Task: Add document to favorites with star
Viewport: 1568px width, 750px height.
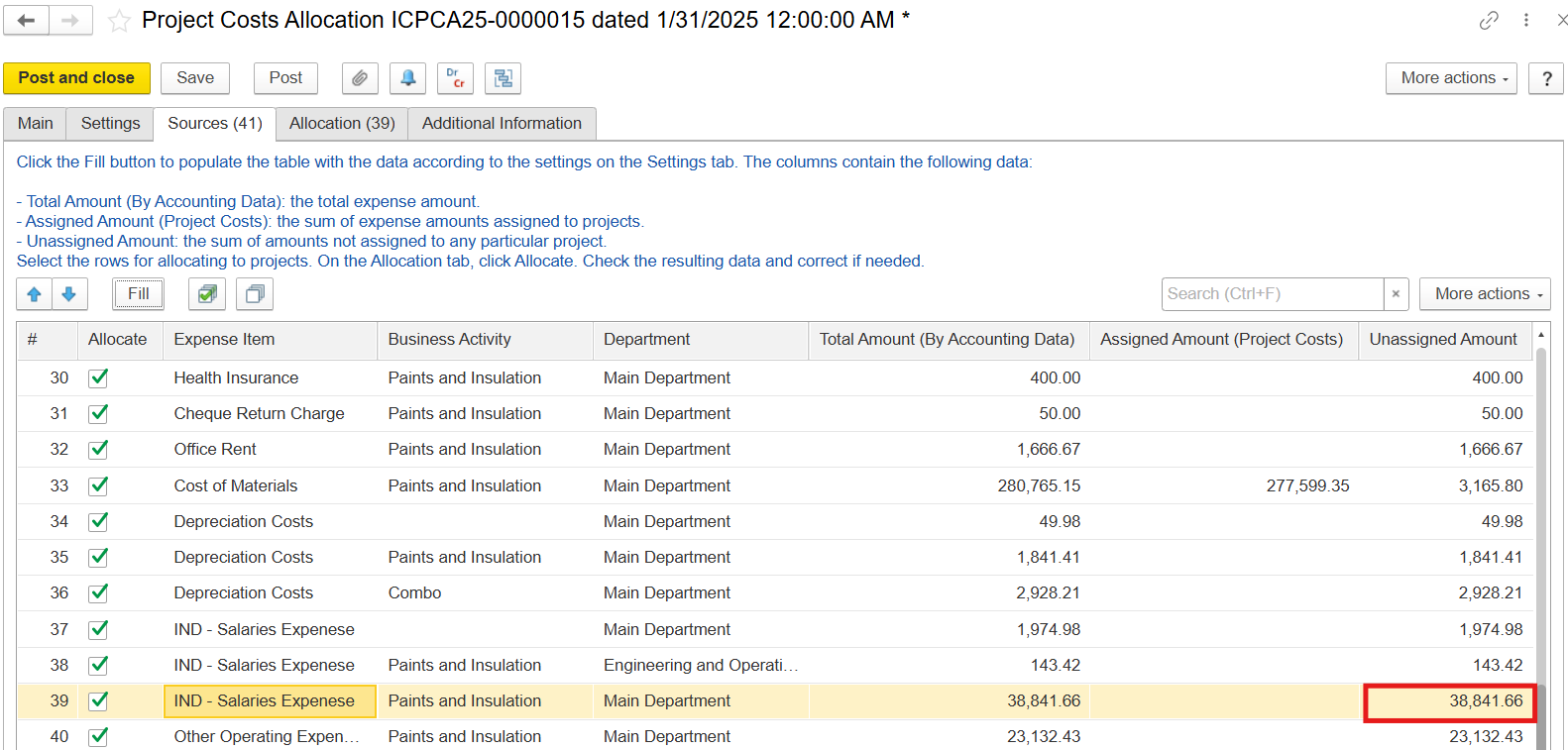Action: 119,21
